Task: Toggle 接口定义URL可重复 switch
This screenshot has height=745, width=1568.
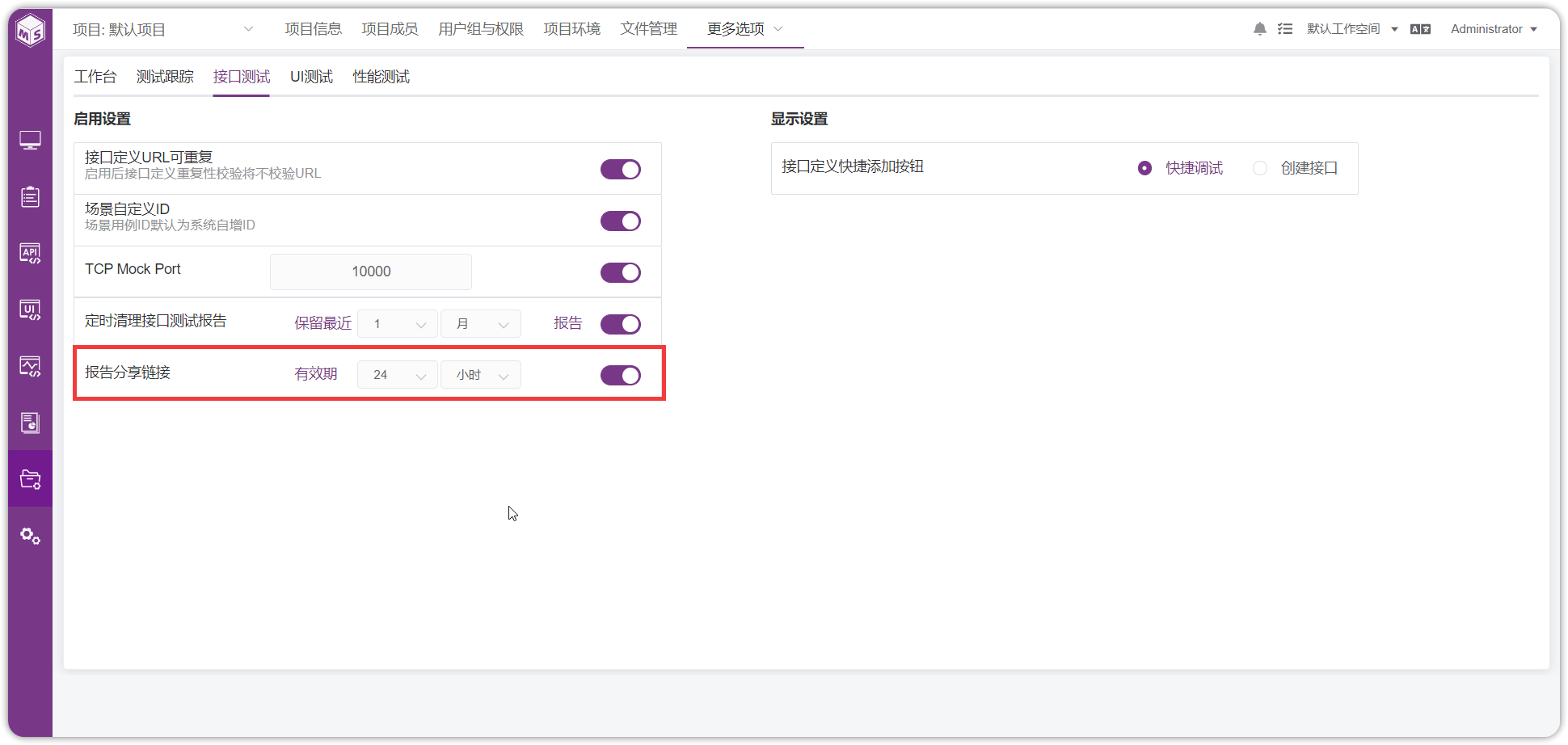Action: pyautogui.click(x=621, y=169)
